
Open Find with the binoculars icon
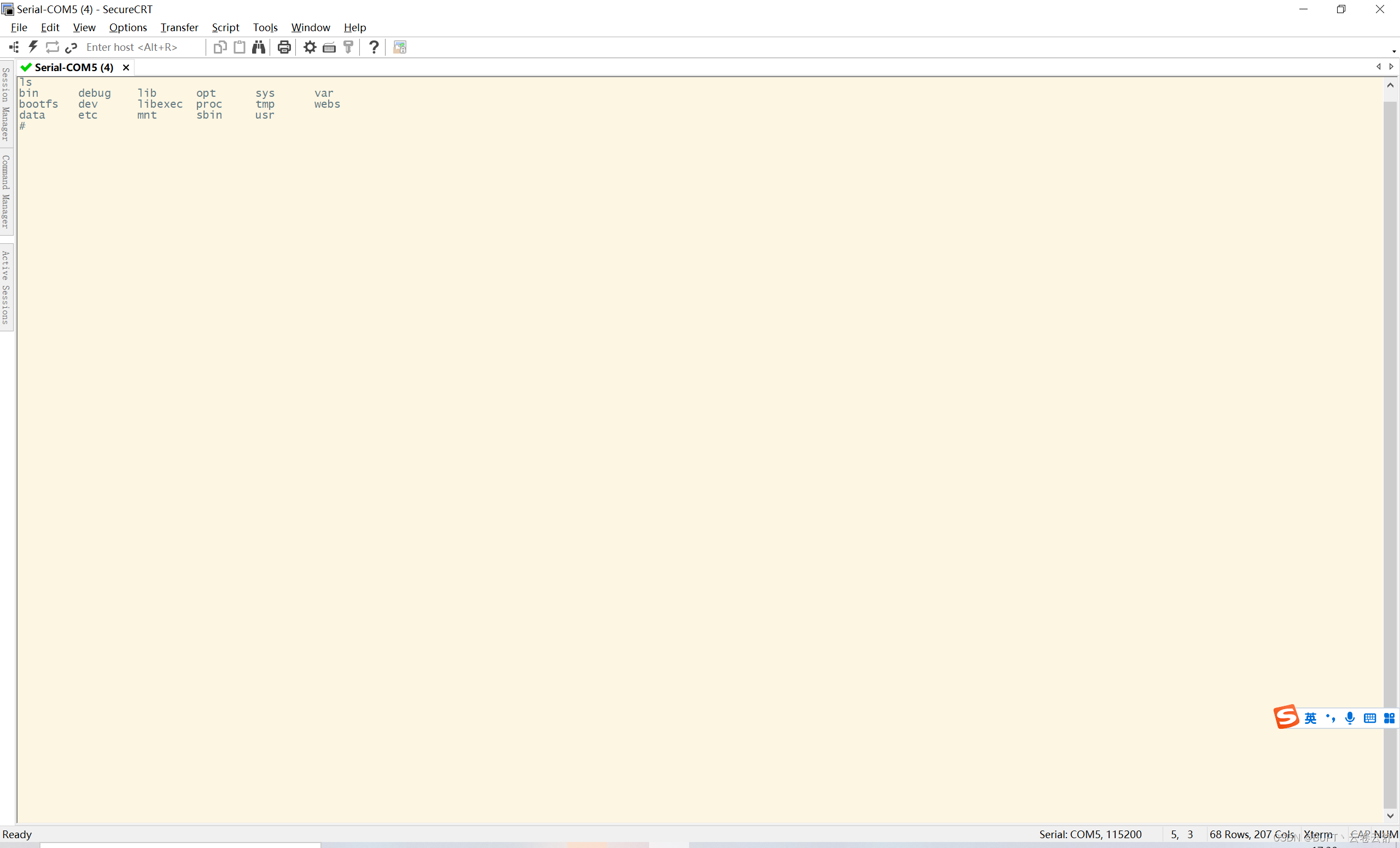[259, 47]
